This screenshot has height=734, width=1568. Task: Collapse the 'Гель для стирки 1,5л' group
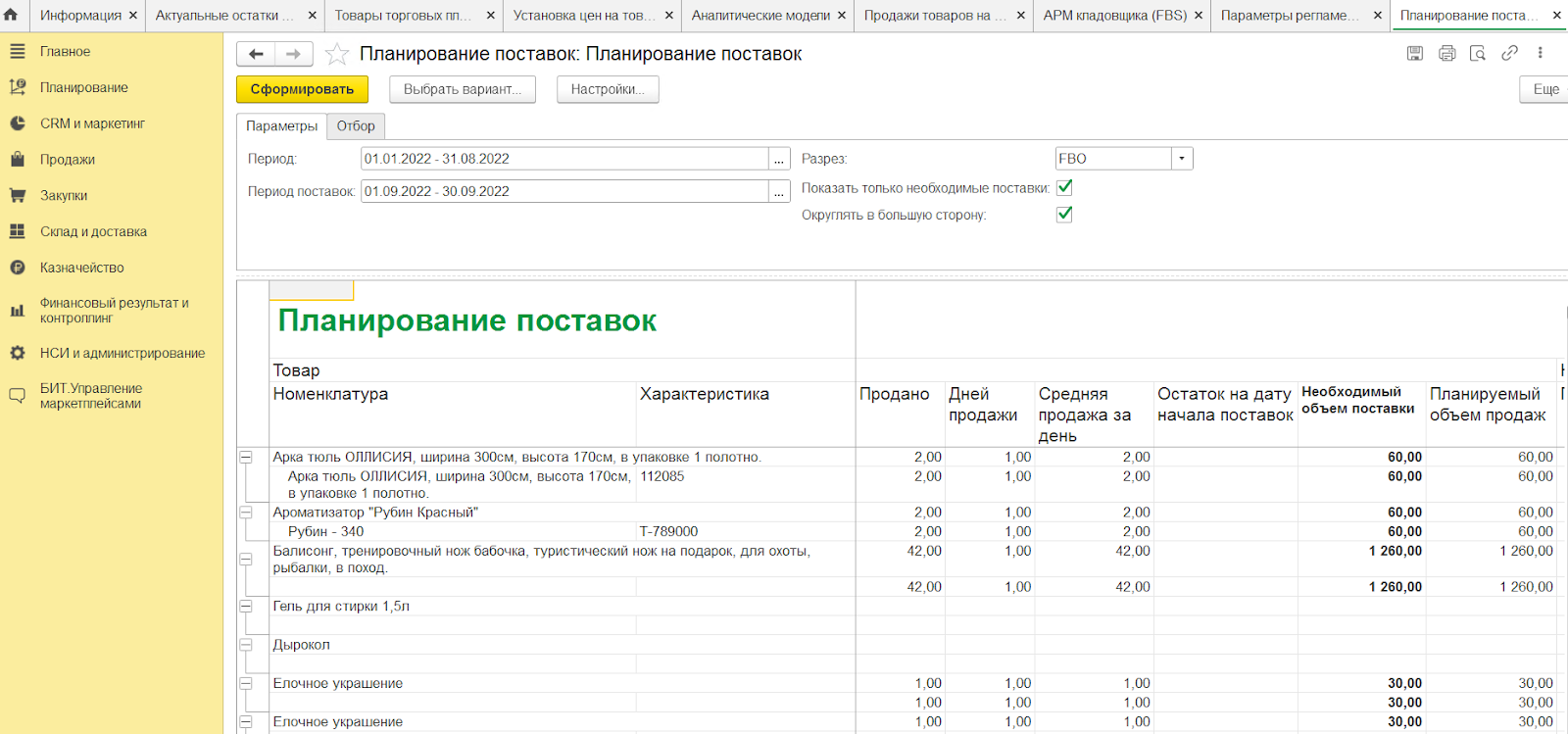point(246,607)
